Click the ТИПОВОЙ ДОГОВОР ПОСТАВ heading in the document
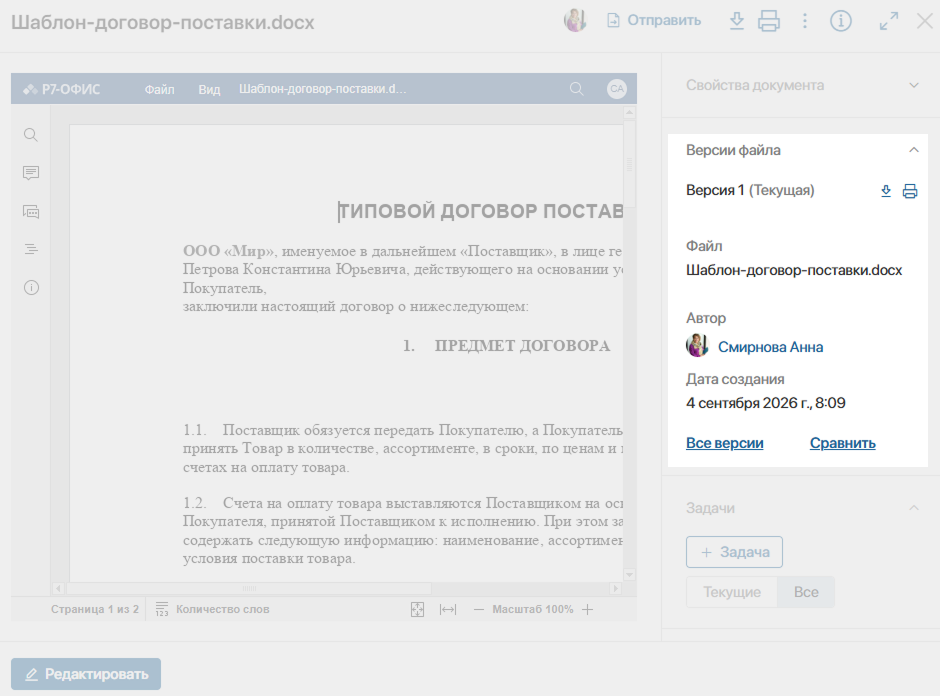The image size is (940, 696). click(x=481, y=211)
